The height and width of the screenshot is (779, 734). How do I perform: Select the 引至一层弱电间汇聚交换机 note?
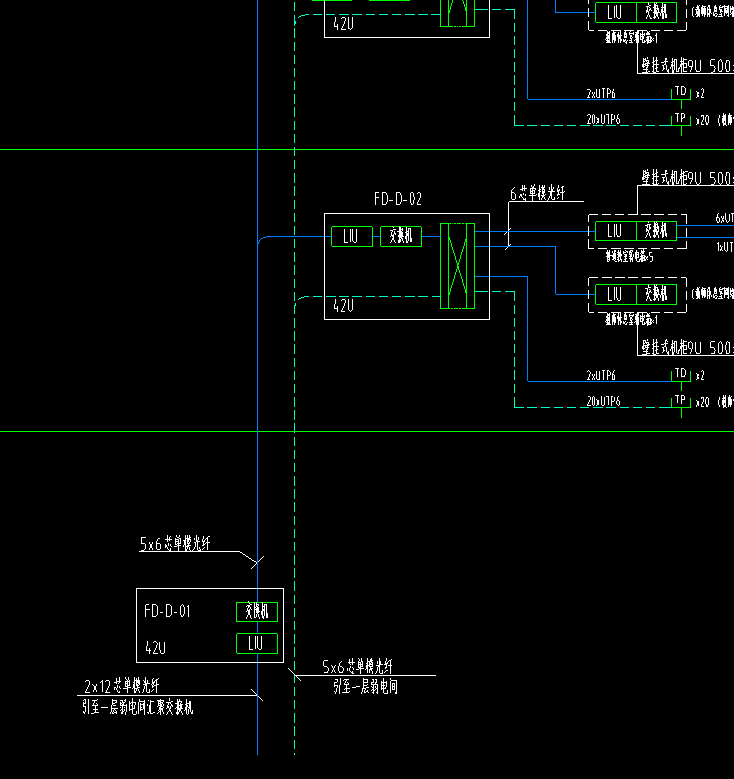coord(138,707)
